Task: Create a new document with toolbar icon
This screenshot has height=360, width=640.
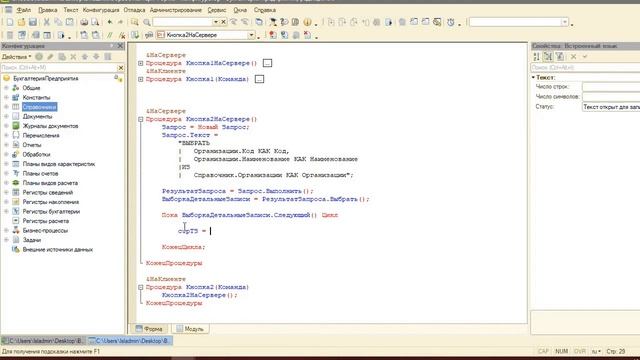Action: click(10, 22)
